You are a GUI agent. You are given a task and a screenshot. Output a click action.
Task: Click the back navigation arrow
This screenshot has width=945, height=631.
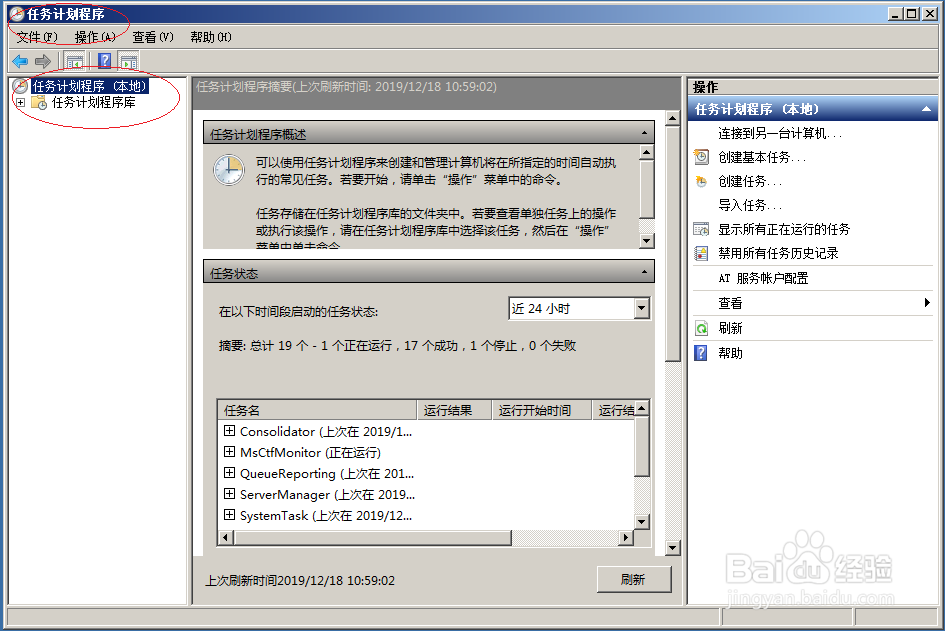tap(20, 60)
